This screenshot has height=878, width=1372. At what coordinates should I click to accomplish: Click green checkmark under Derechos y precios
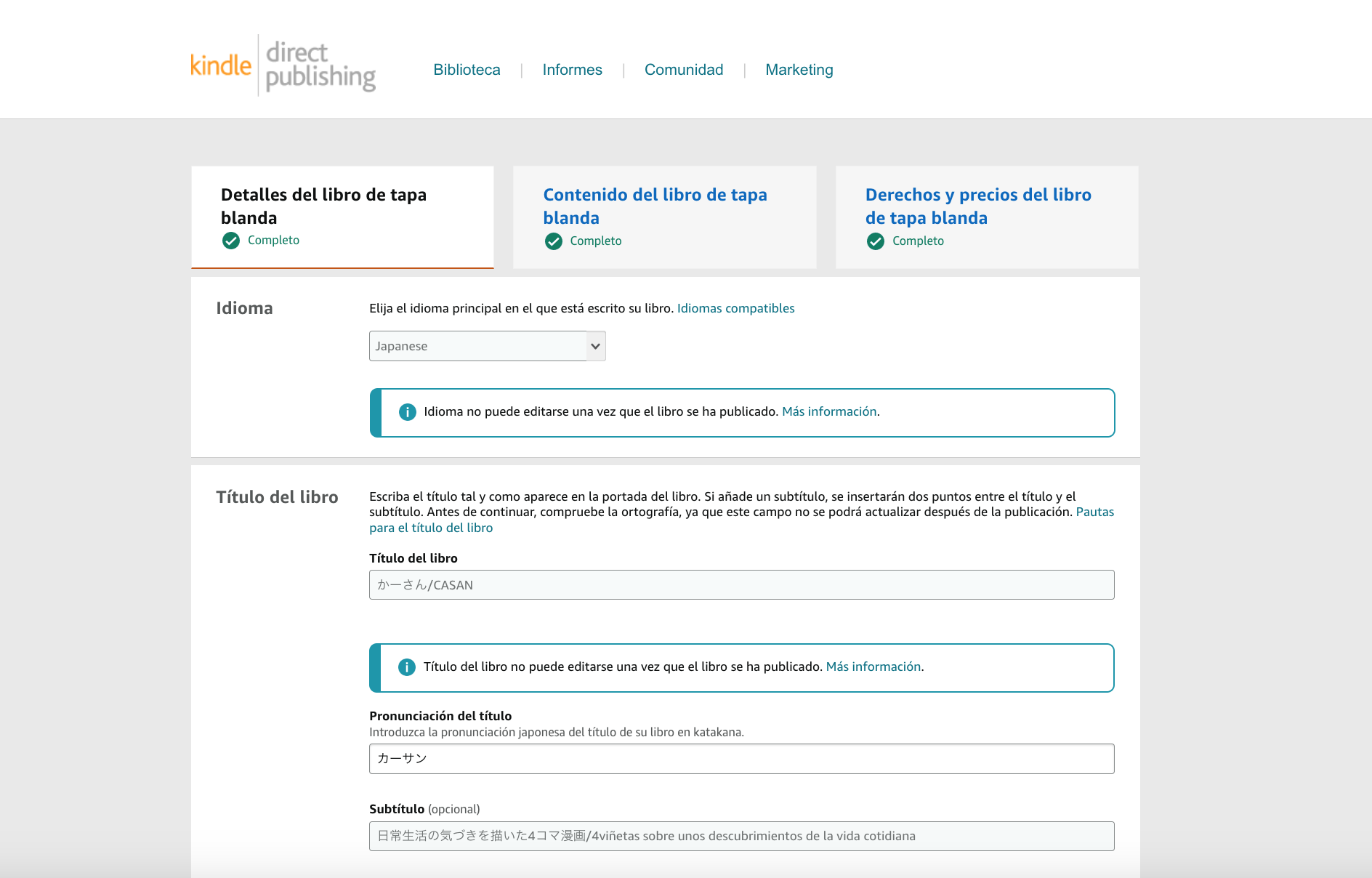pos(876,241)
